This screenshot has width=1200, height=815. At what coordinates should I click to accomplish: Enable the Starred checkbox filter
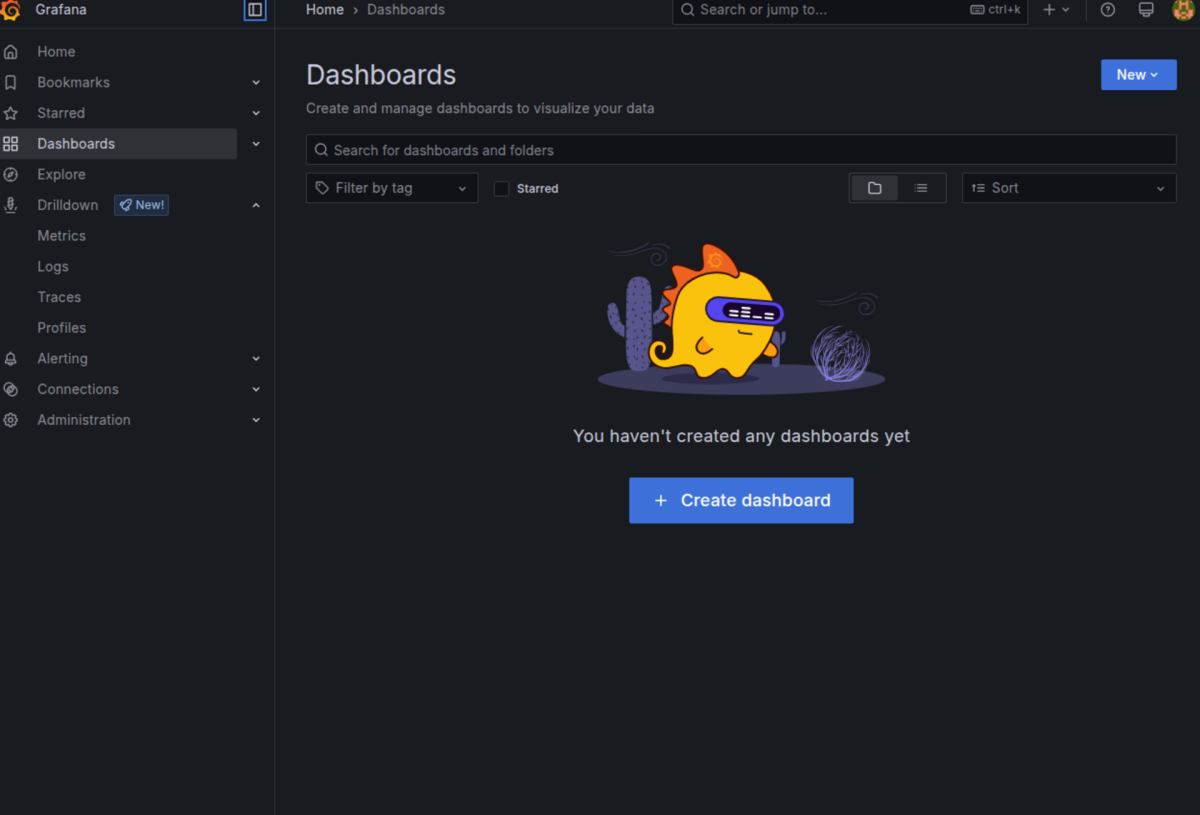tap(502, 188)
